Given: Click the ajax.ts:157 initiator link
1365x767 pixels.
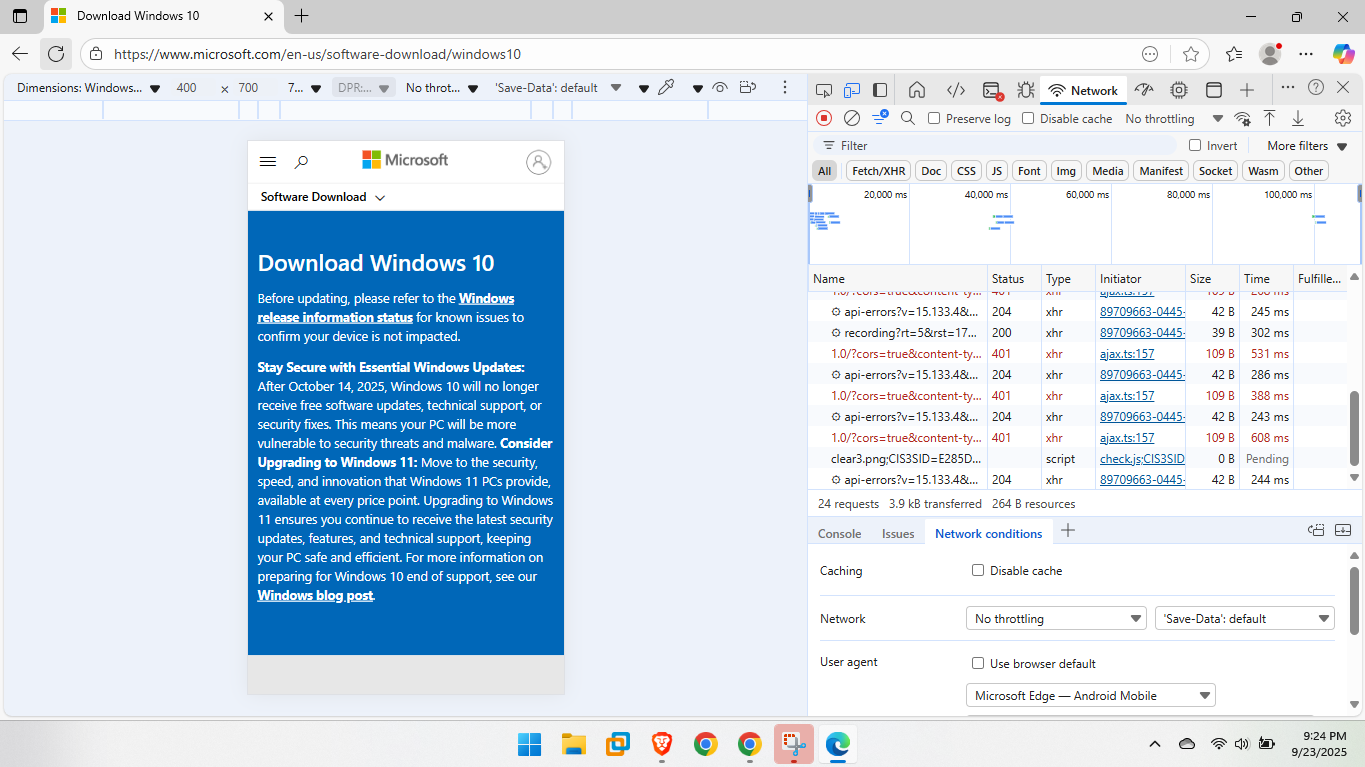Looking at the screenshot, I should click(1127, 354).
